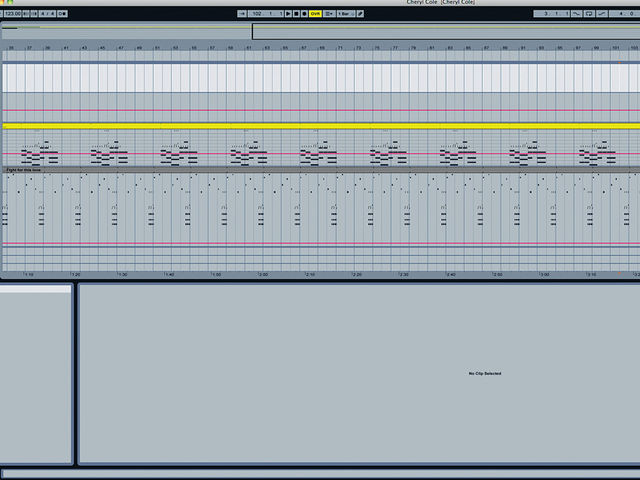
Task: Open the 1 Bar quantization menu
Action: click(346, 13)
